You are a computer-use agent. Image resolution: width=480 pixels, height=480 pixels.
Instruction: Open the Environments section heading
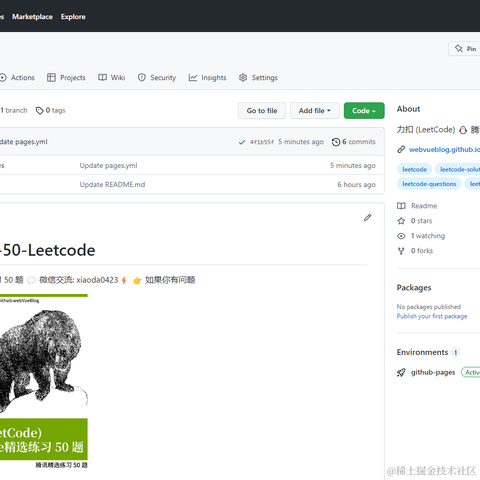tap(422, 352)
